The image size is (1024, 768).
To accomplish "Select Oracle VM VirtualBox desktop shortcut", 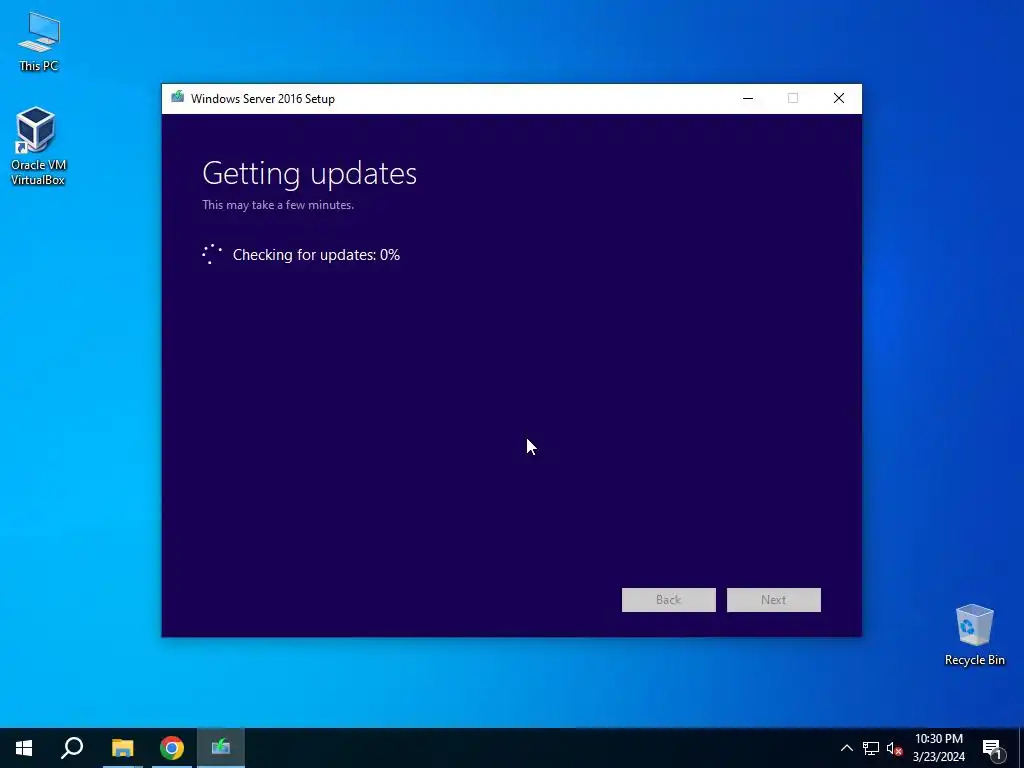I will click(37, 146).
